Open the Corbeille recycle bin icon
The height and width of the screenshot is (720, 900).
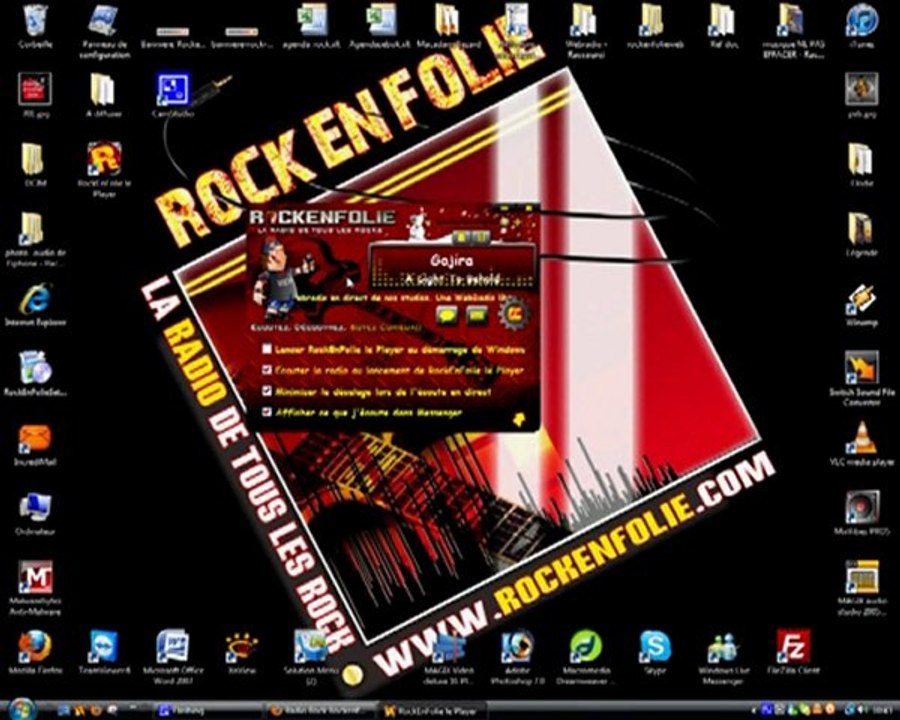click(x=35, y=26)
